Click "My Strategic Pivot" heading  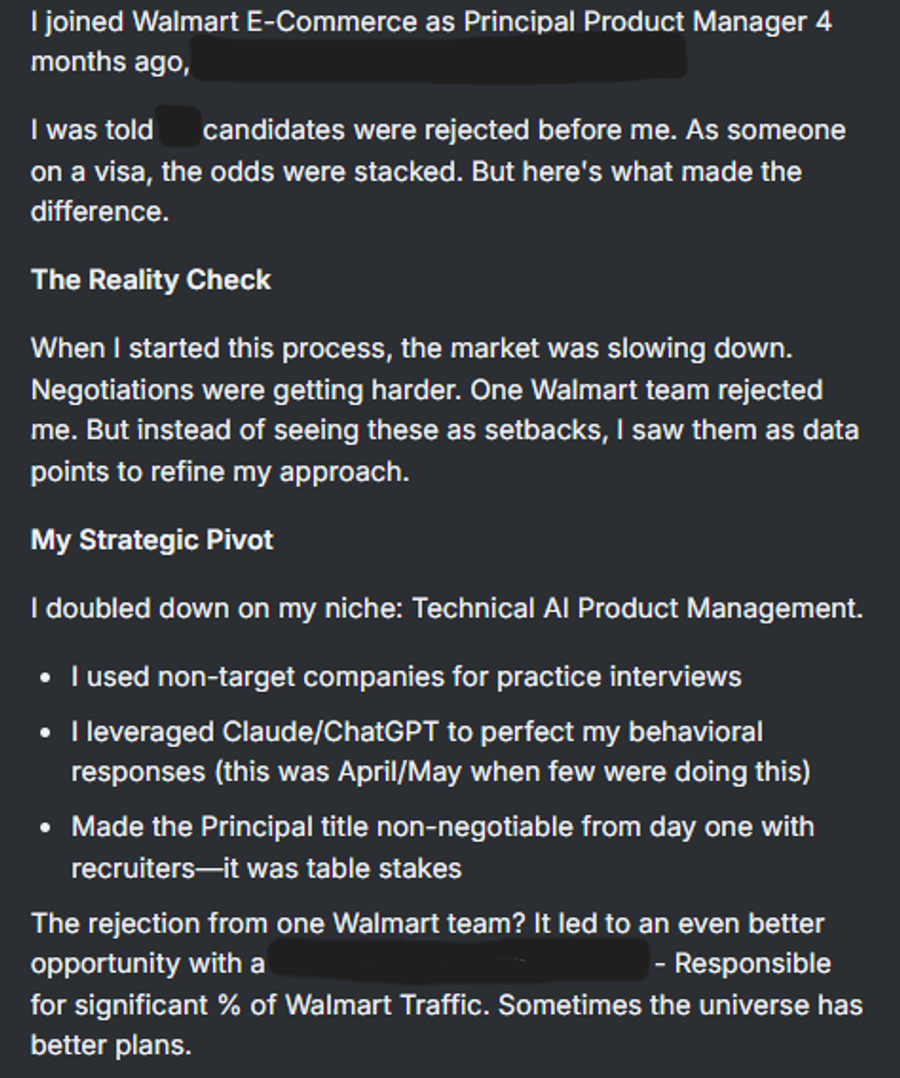point(152,540)
